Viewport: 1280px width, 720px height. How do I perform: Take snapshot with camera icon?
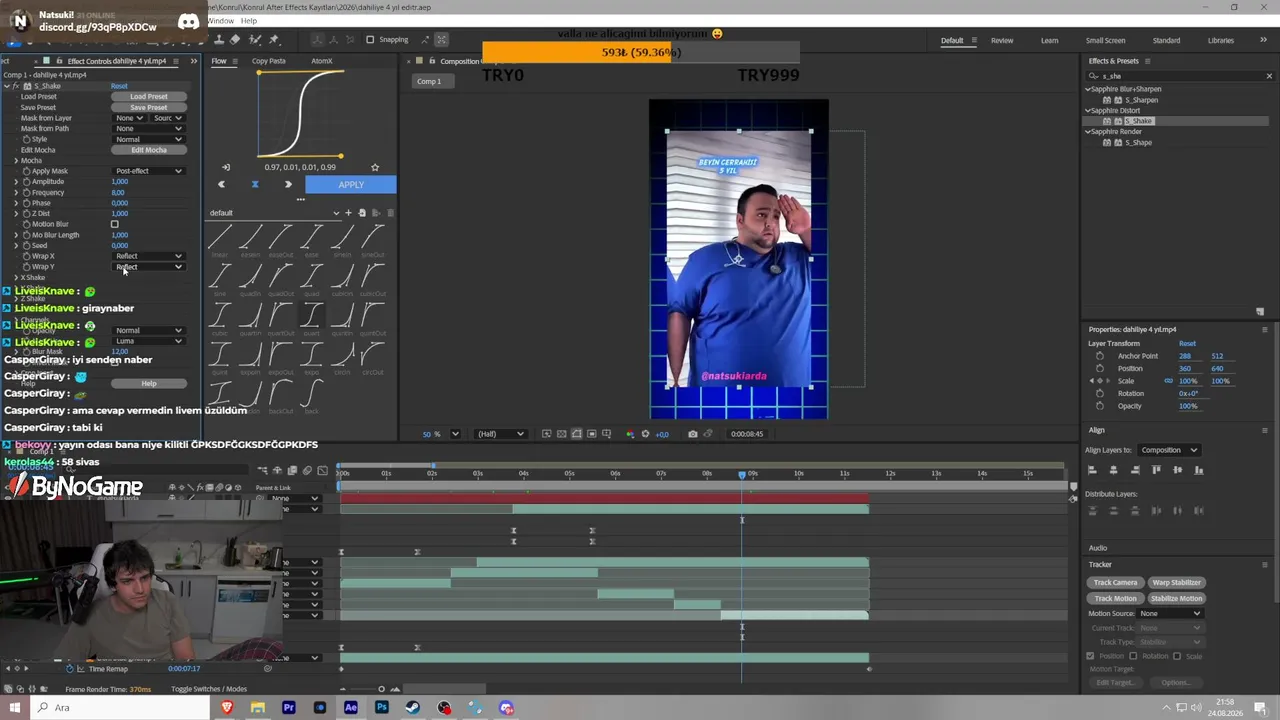click(692, 434)
